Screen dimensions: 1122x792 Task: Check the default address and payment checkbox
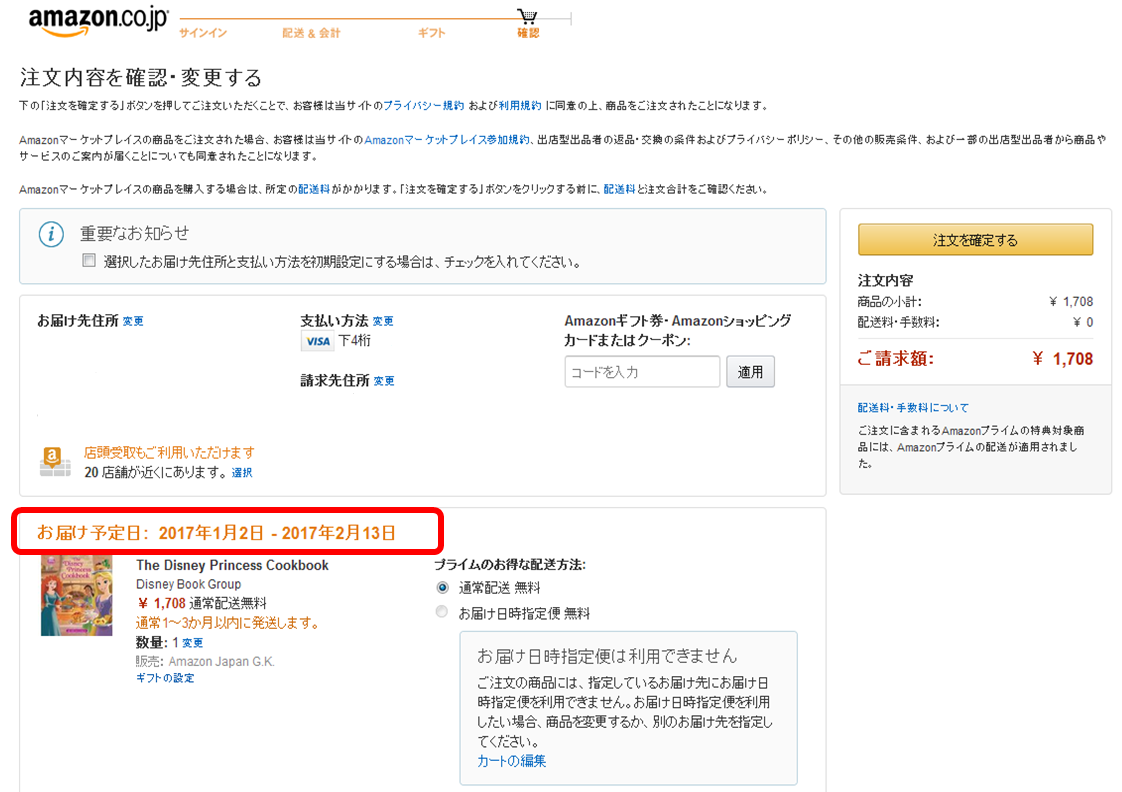pyautogui.click(x=89, y=260)
